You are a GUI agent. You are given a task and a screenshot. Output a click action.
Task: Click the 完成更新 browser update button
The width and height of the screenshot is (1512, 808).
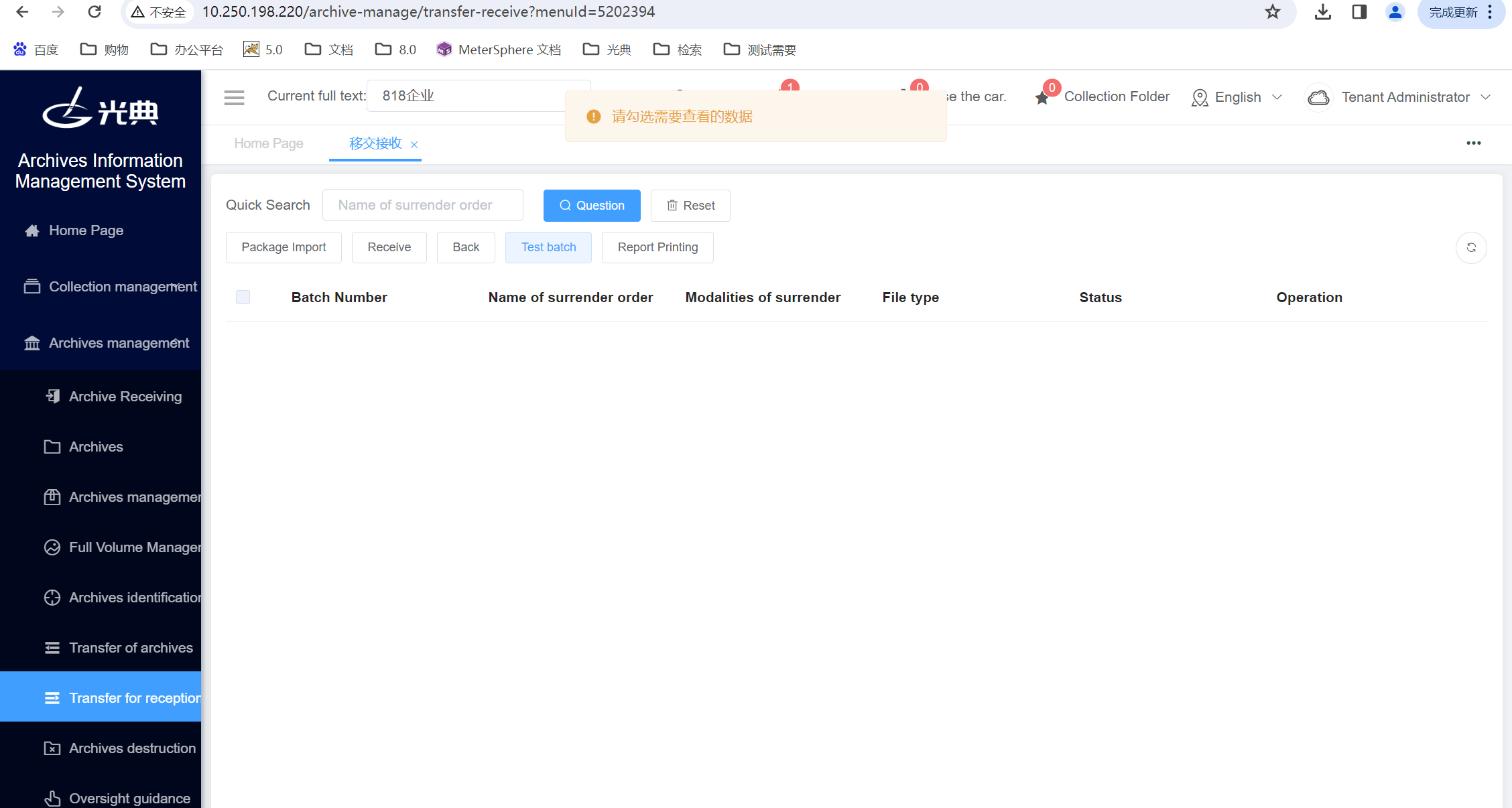pyautogui.click(x=1461, y=12)
